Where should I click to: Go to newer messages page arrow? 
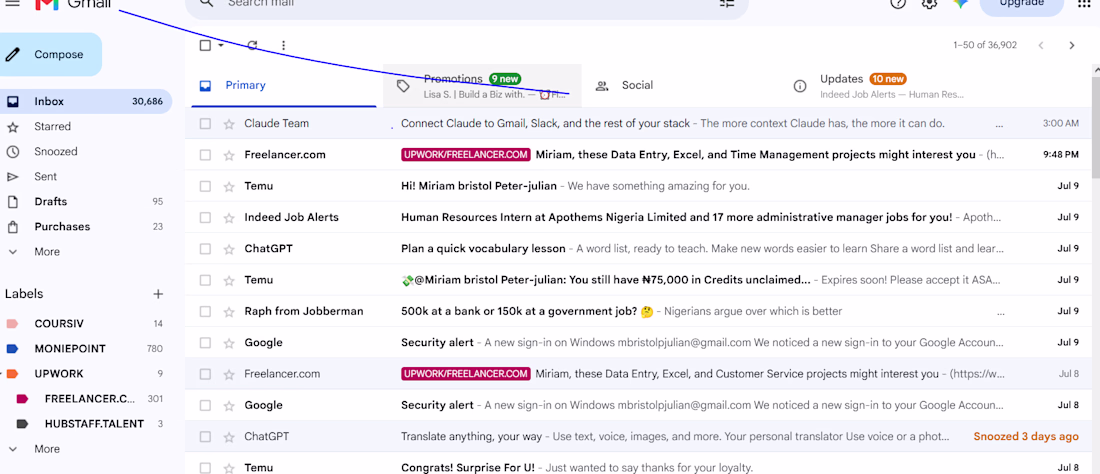coord(1041,46)
